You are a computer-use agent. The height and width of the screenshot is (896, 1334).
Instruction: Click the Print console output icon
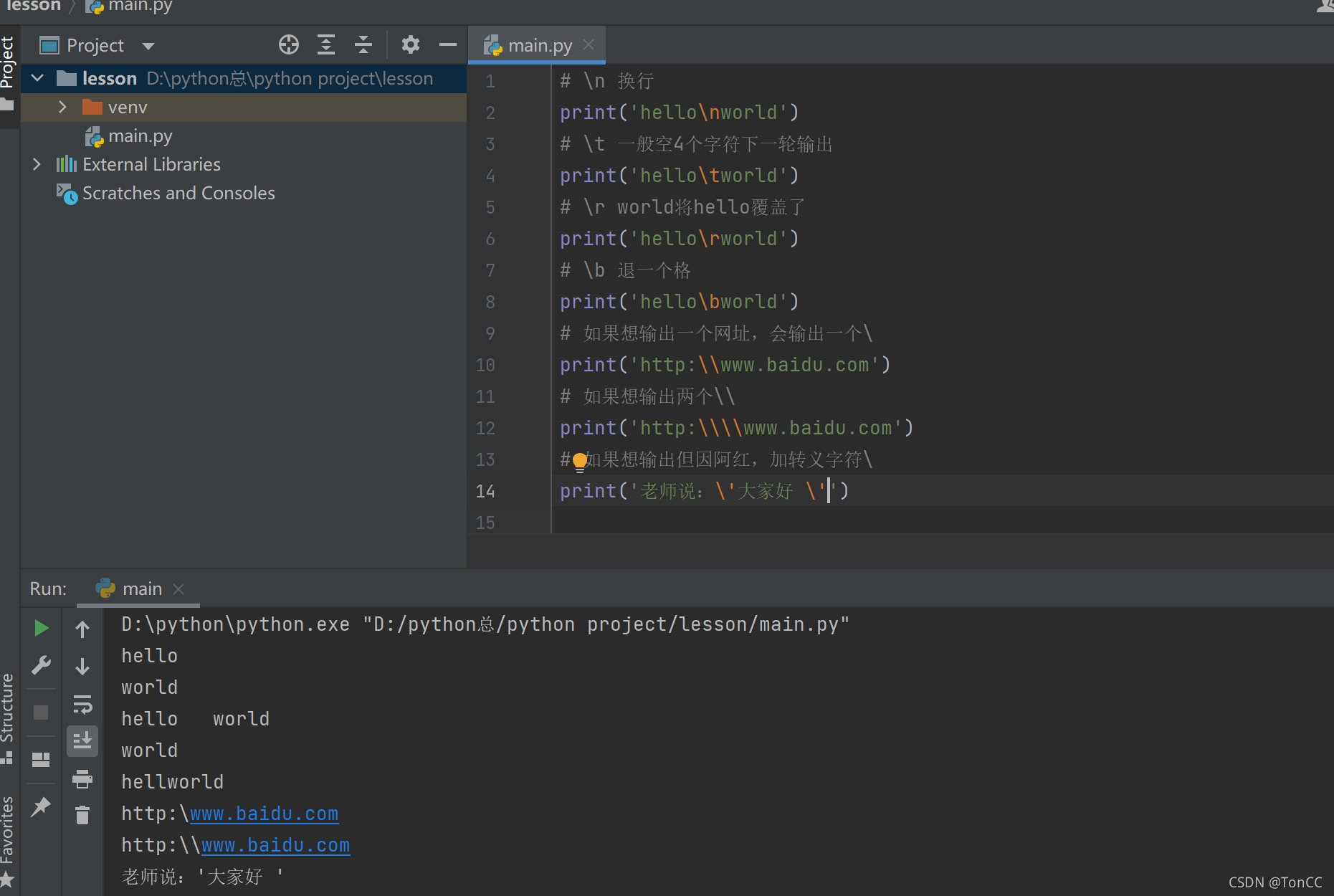point(82,778)
